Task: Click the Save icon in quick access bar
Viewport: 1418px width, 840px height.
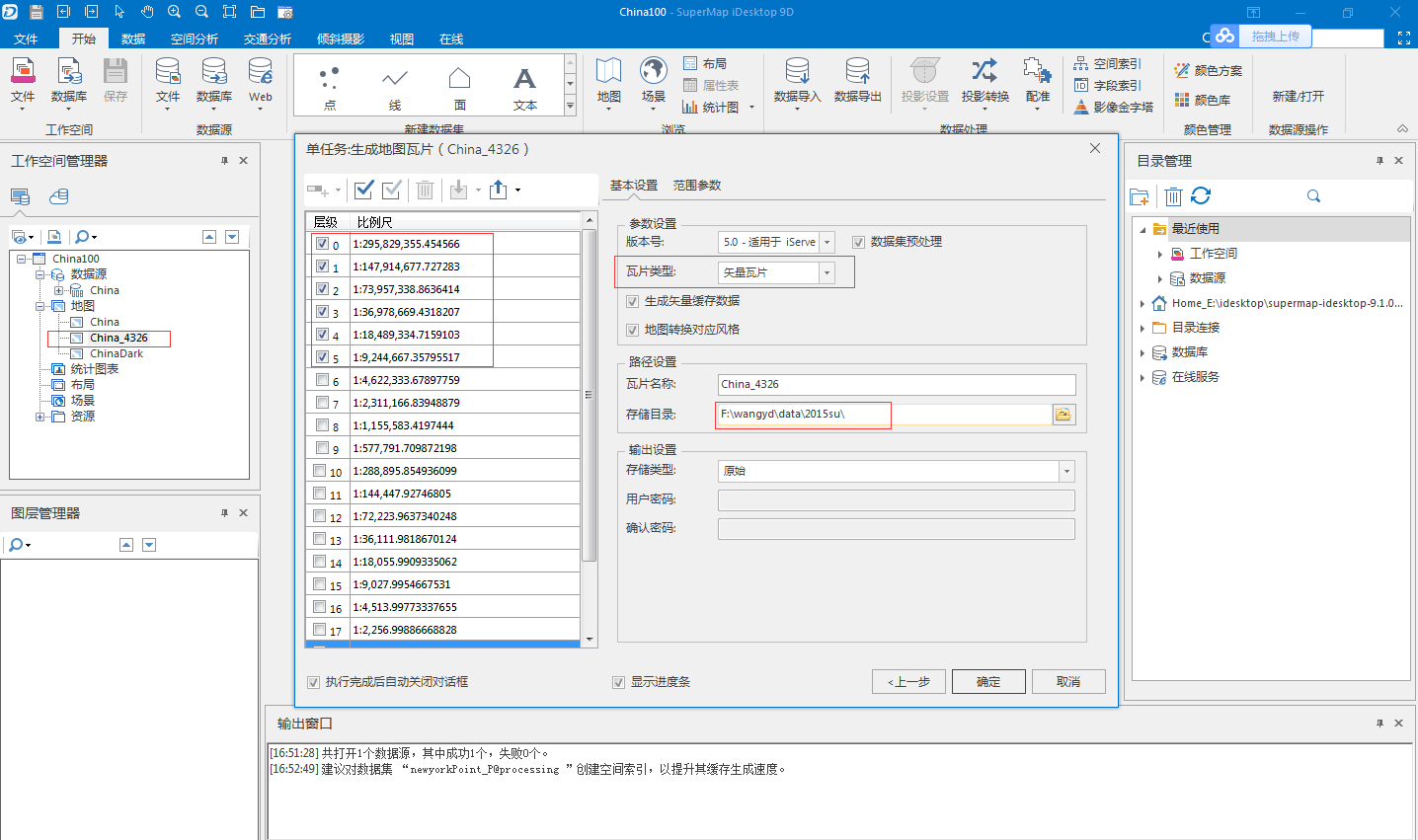Action: (x=37, y=12)
